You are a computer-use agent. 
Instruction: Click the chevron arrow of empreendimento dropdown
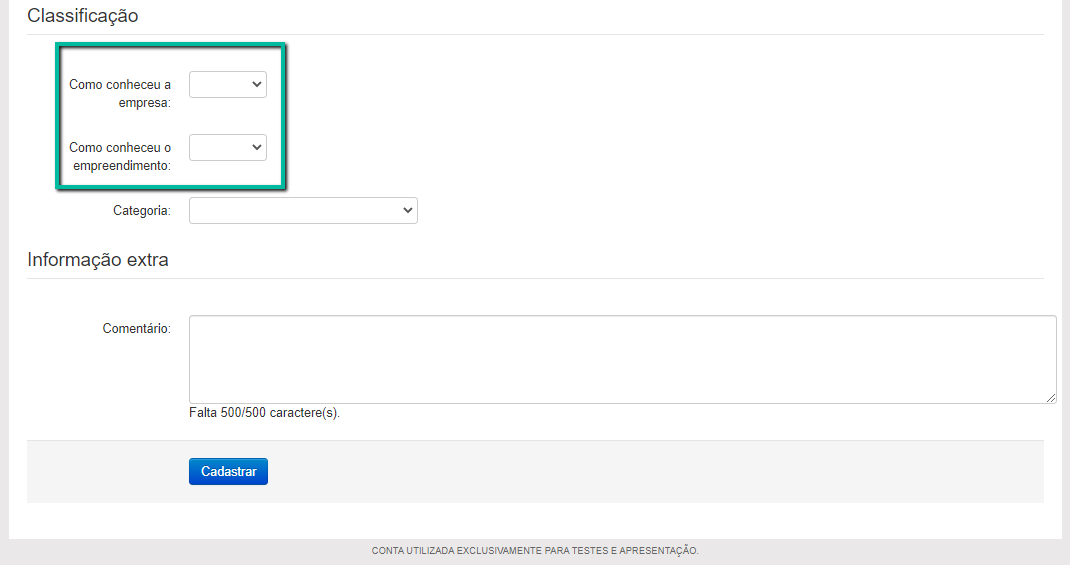[256, 148]
